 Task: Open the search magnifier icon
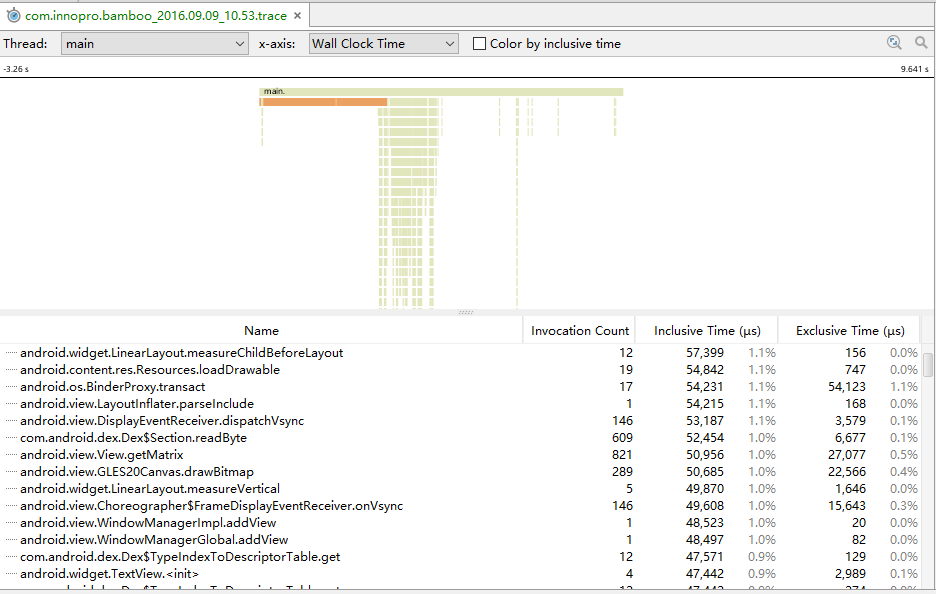(x=921, y=43)
